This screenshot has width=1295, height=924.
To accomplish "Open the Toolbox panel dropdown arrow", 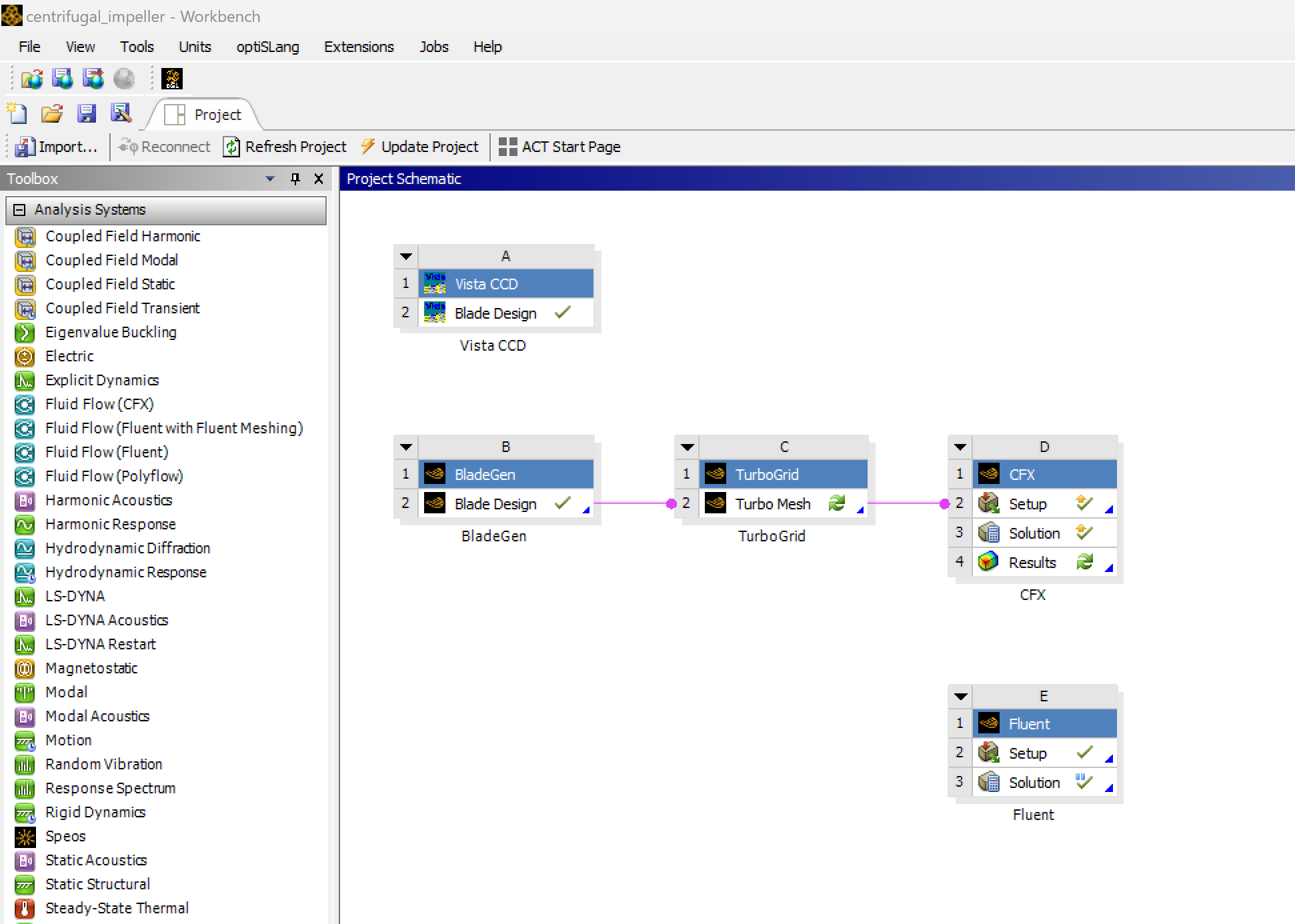I will point(270,179).
